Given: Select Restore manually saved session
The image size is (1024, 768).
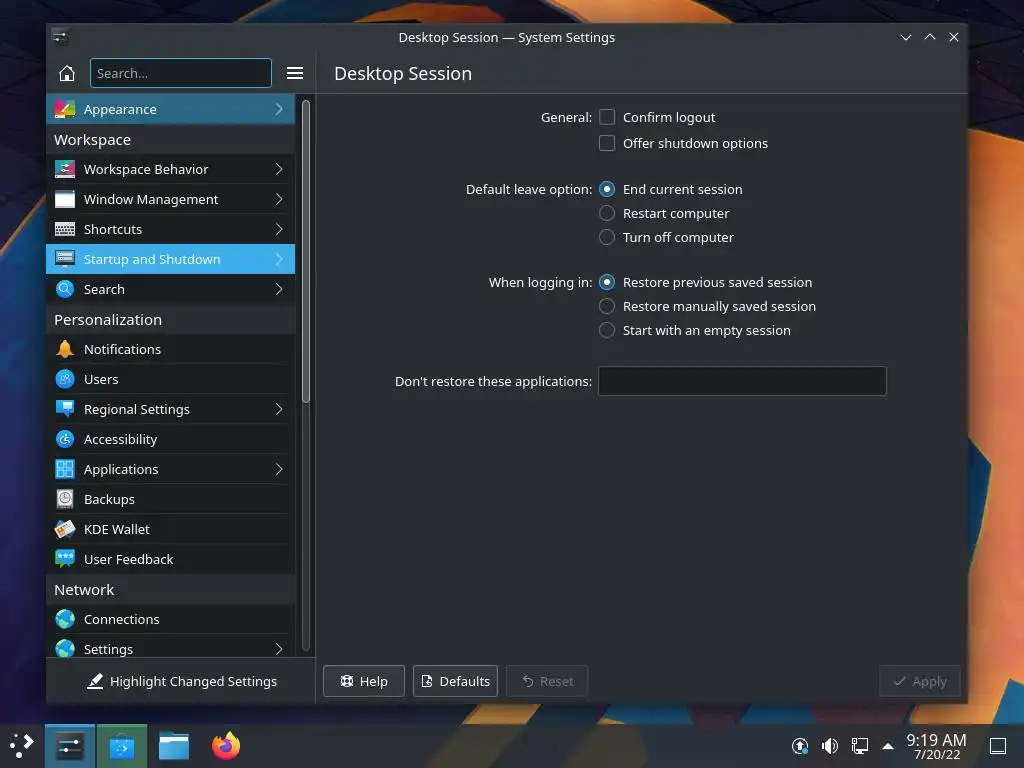Looking at the screenshot, I should [607, 306].
